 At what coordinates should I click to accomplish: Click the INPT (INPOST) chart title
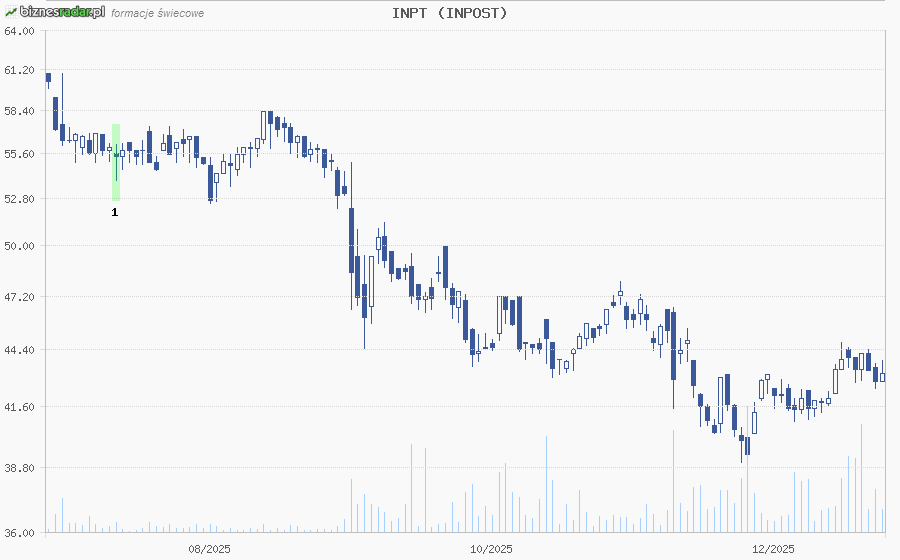pos(449,13)
